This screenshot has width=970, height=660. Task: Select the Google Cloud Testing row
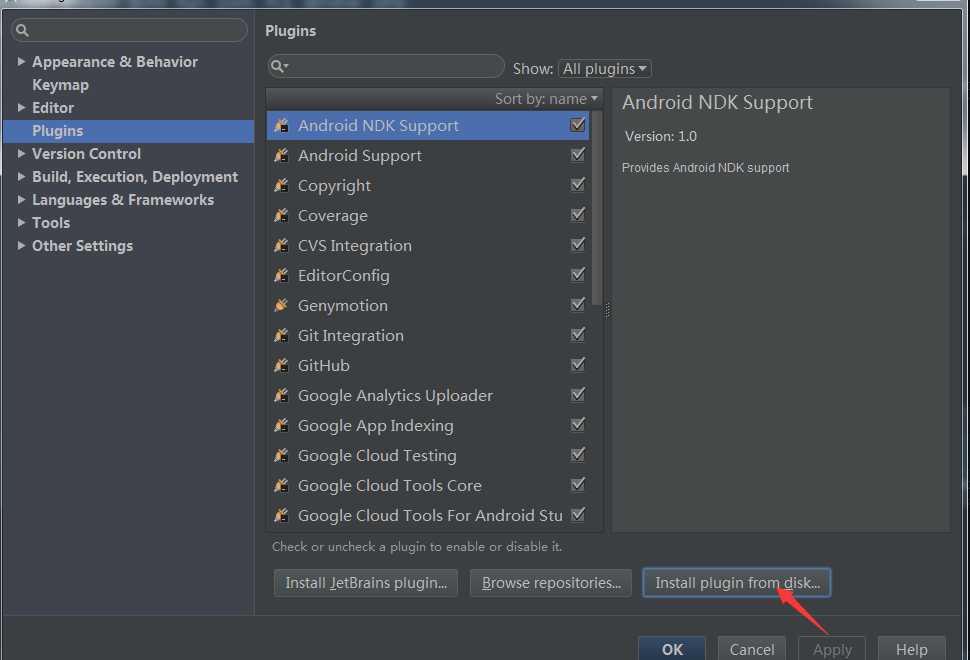point(428,455)
